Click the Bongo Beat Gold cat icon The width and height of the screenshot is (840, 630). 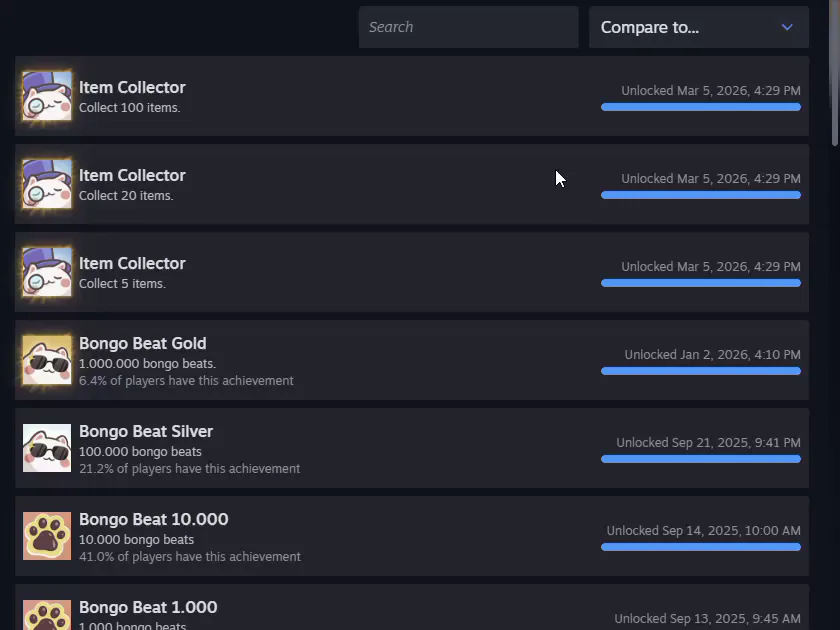point(47,360)
